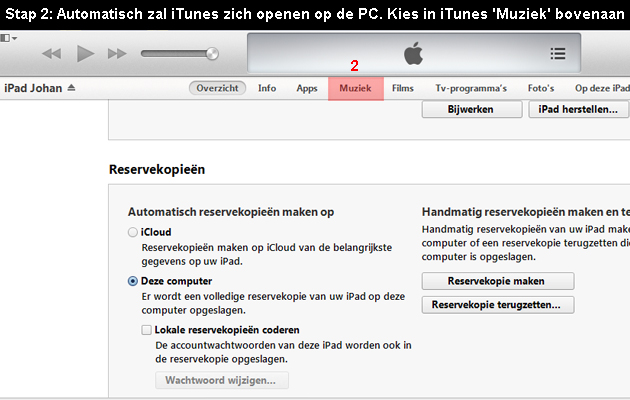Skip forward with the fast-forward icon
This screenshot has width=630, height=400.
(x=117, y=53)
